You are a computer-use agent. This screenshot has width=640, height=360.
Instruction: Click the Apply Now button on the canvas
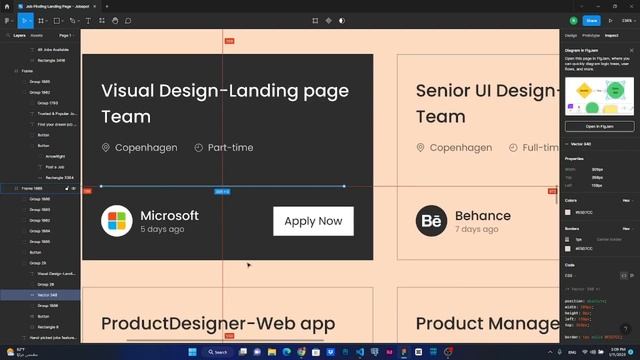click(x=313, y=221)
